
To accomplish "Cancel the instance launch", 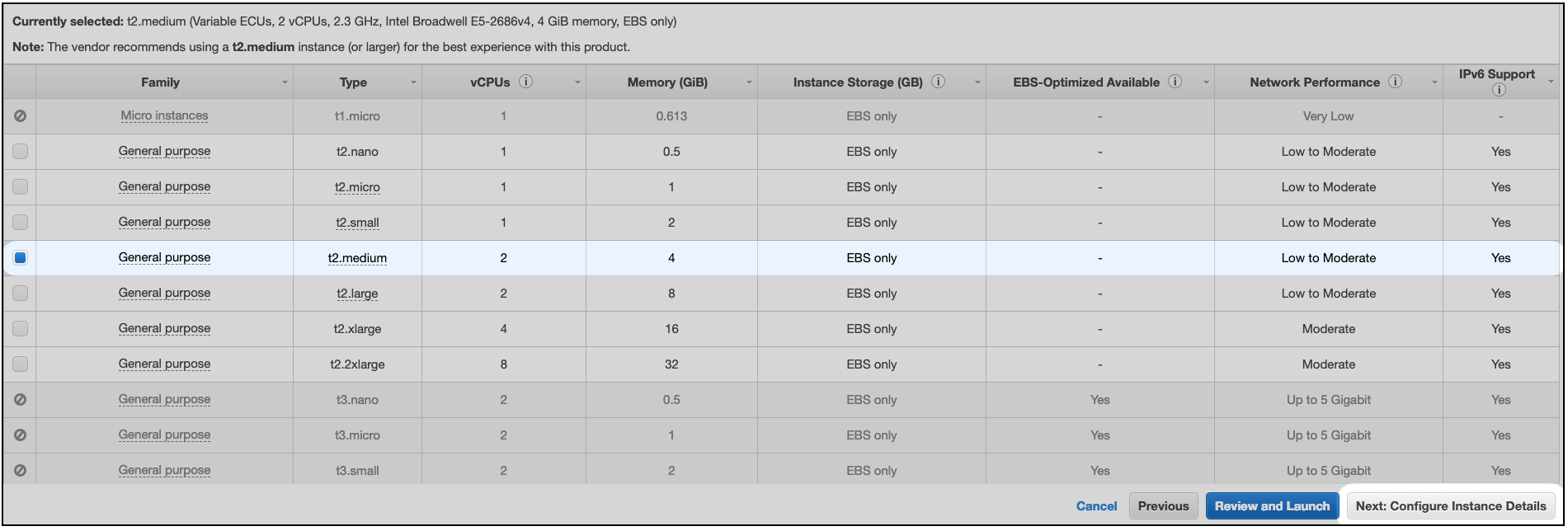I will (x=1096, y=505).
